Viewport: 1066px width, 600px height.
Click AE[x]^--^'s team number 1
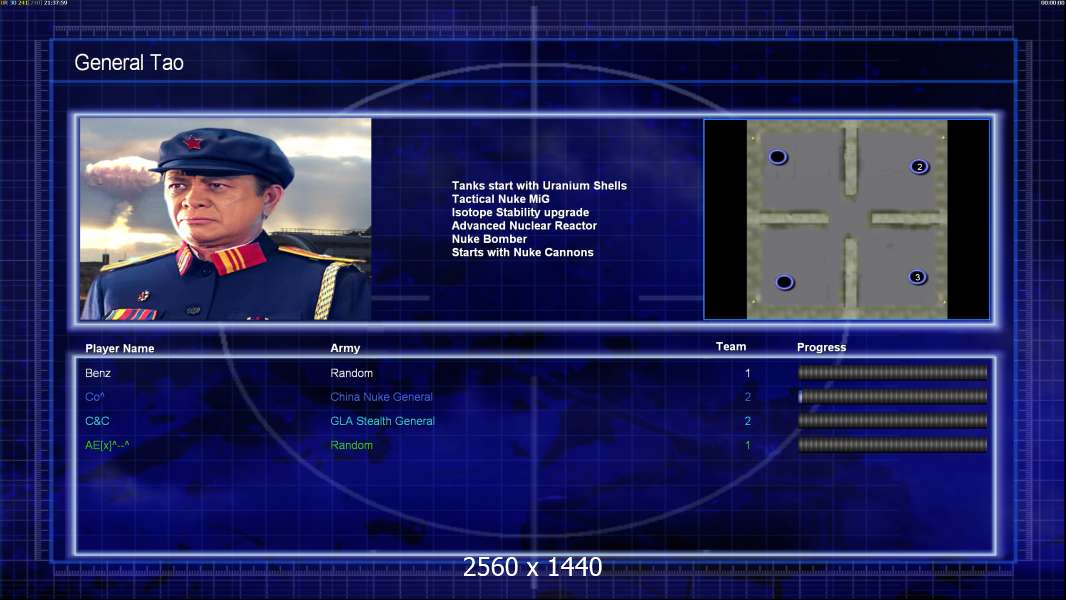click(x=747, y=446)
